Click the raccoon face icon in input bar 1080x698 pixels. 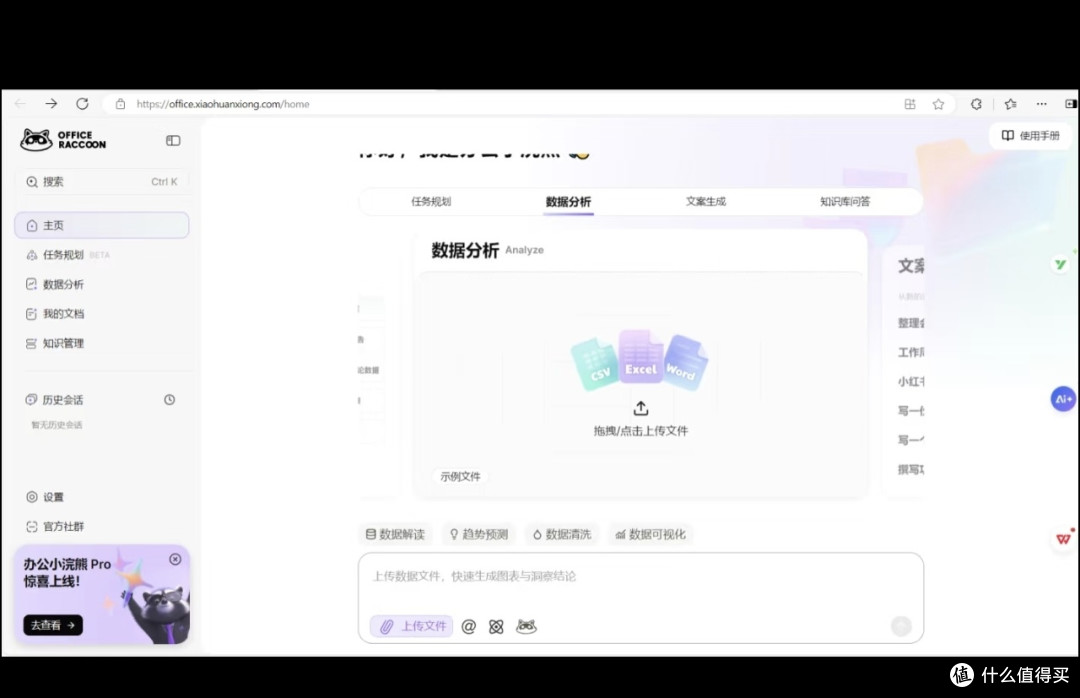(x=526, y=626)
